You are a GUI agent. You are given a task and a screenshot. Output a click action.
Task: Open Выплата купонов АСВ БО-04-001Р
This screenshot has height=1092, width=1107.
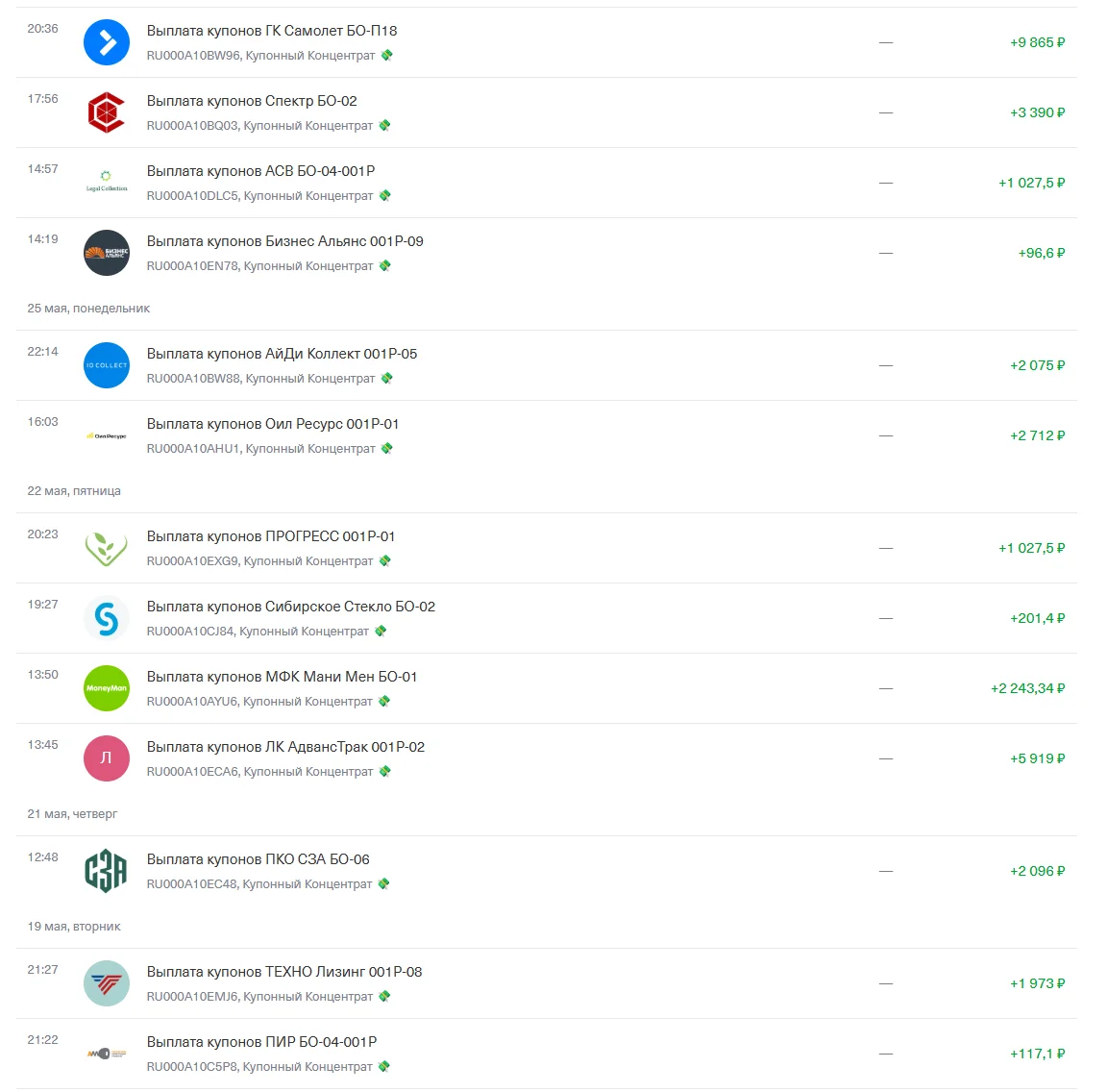260,171
